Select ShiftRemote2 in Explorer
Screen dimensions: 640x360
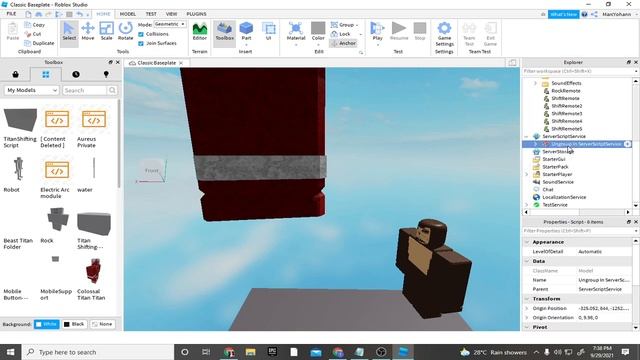pyautogui.click(x=567, y=106)
